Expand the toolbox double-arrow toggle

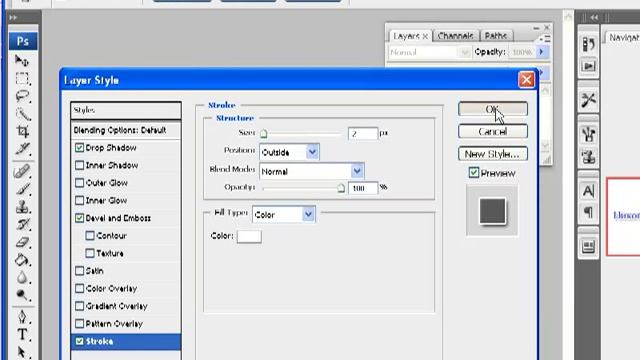[x=13, y=18]
